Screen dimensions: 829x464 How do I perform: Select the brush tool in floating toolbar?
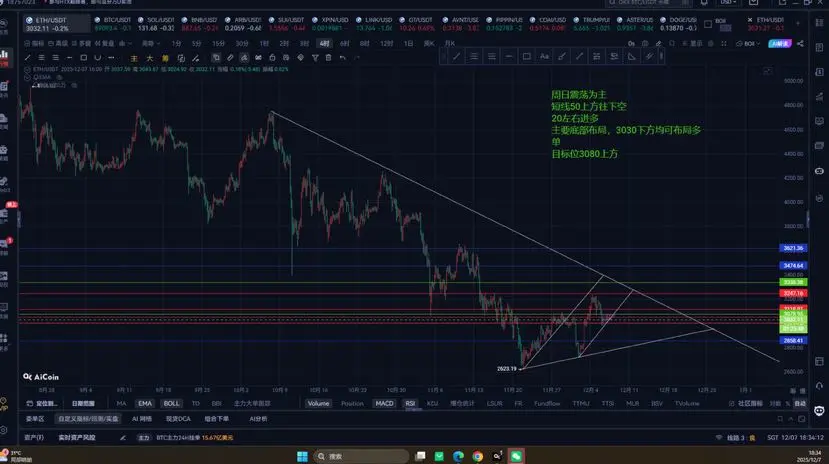pyautogui.click(x=561, y=56)
